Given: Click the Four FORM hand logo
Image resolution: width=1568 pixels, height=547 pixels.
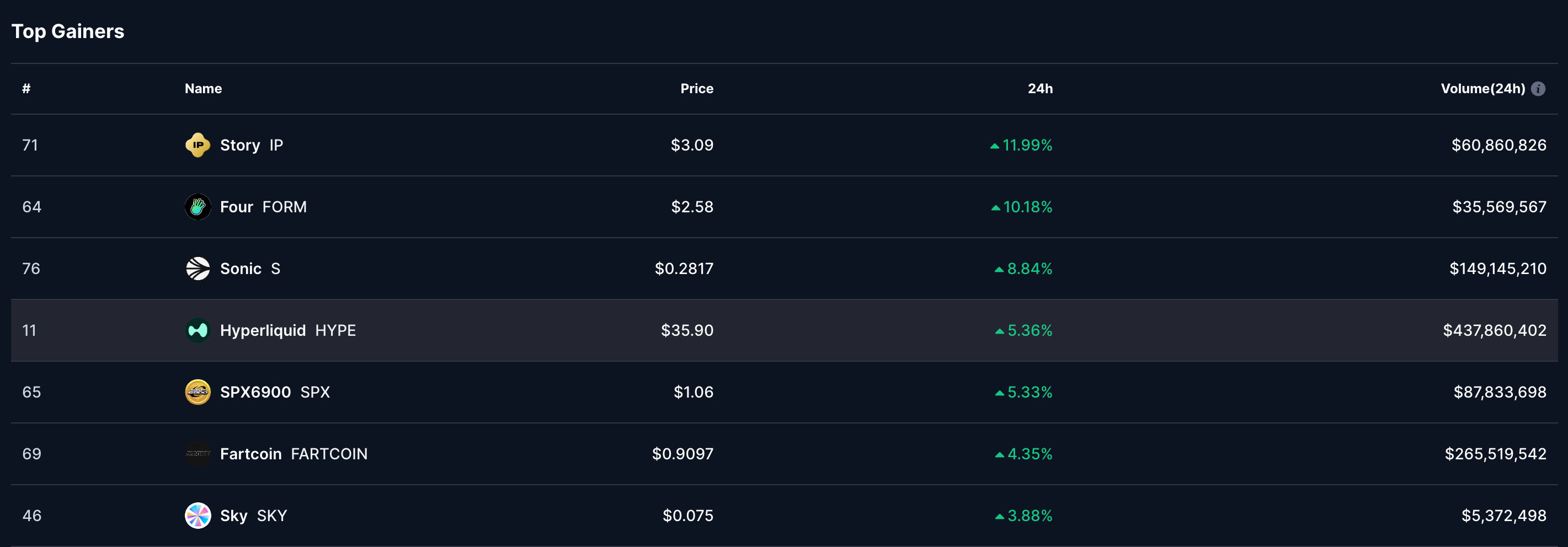Looking at the screenshot, I should [198, 207].
